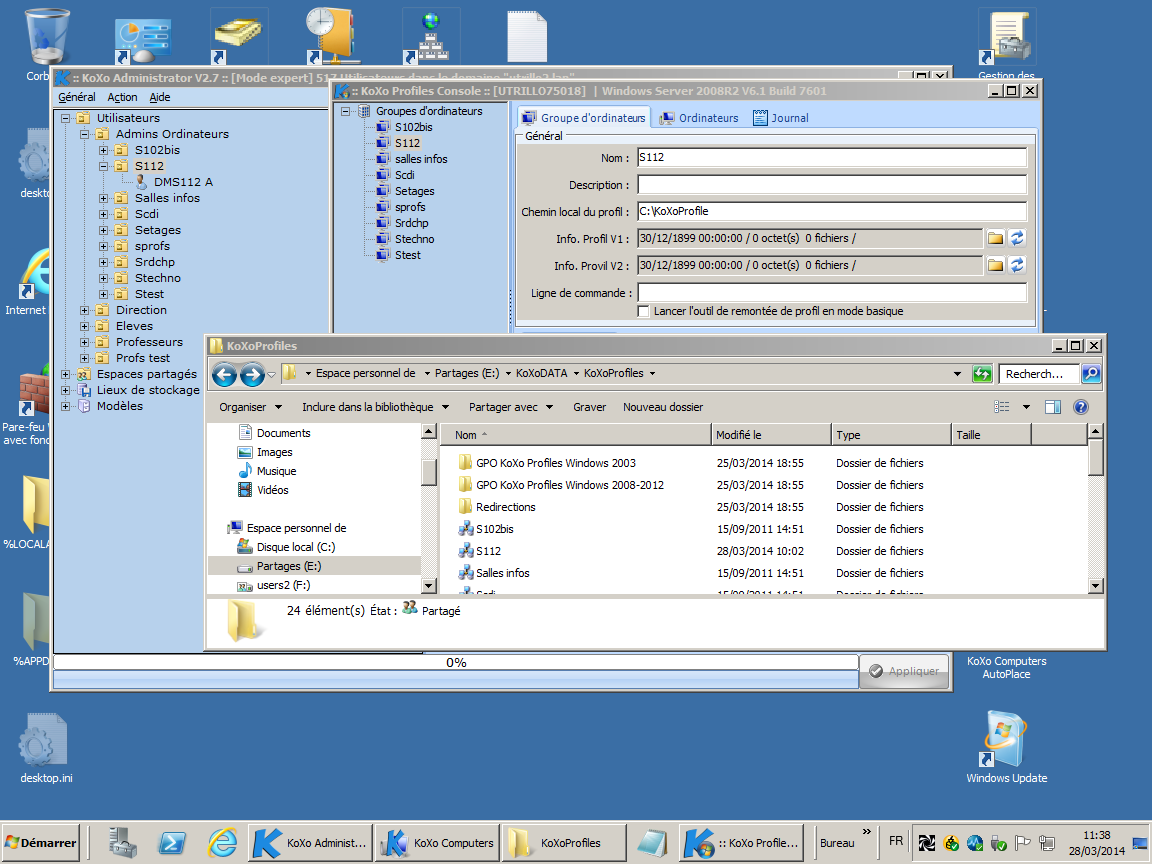Click in the Chemin local du profil field
This screenshot has height=864, width=1152.
pyautogui.click(x=832, y=212)
